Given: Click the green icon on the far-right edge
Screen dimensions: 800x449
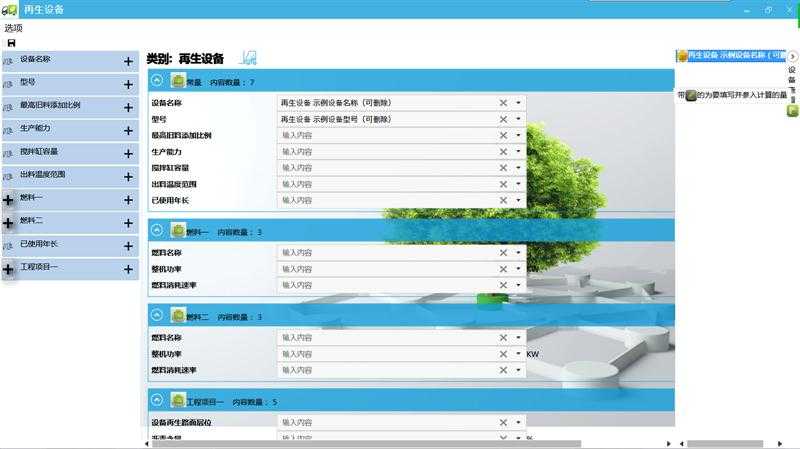Looking at the screenshot, I should [792, 110].
